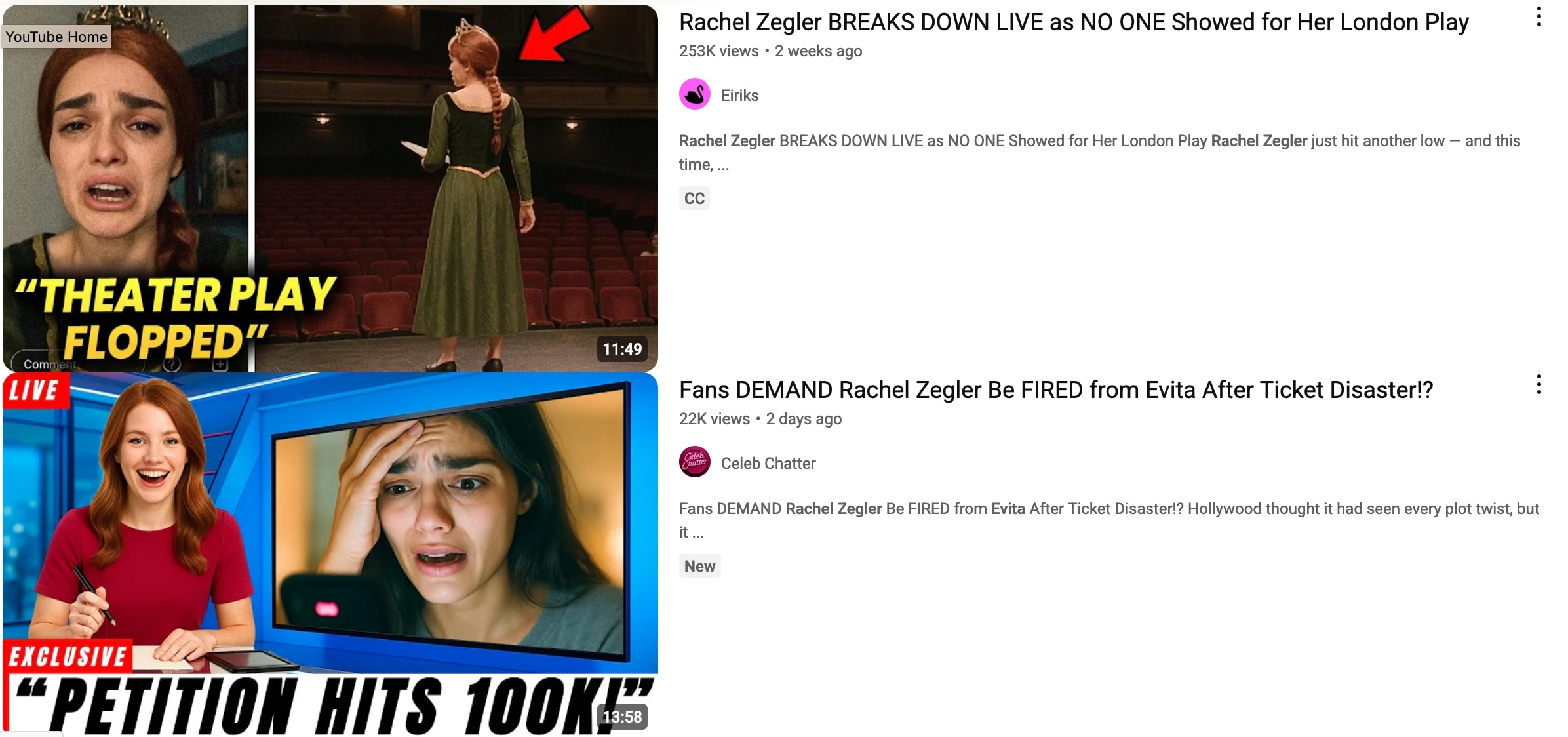Open the "Petition Hits 100K" video thumbnail
This screenshot has height=737, width=1568.
point(330,555)
